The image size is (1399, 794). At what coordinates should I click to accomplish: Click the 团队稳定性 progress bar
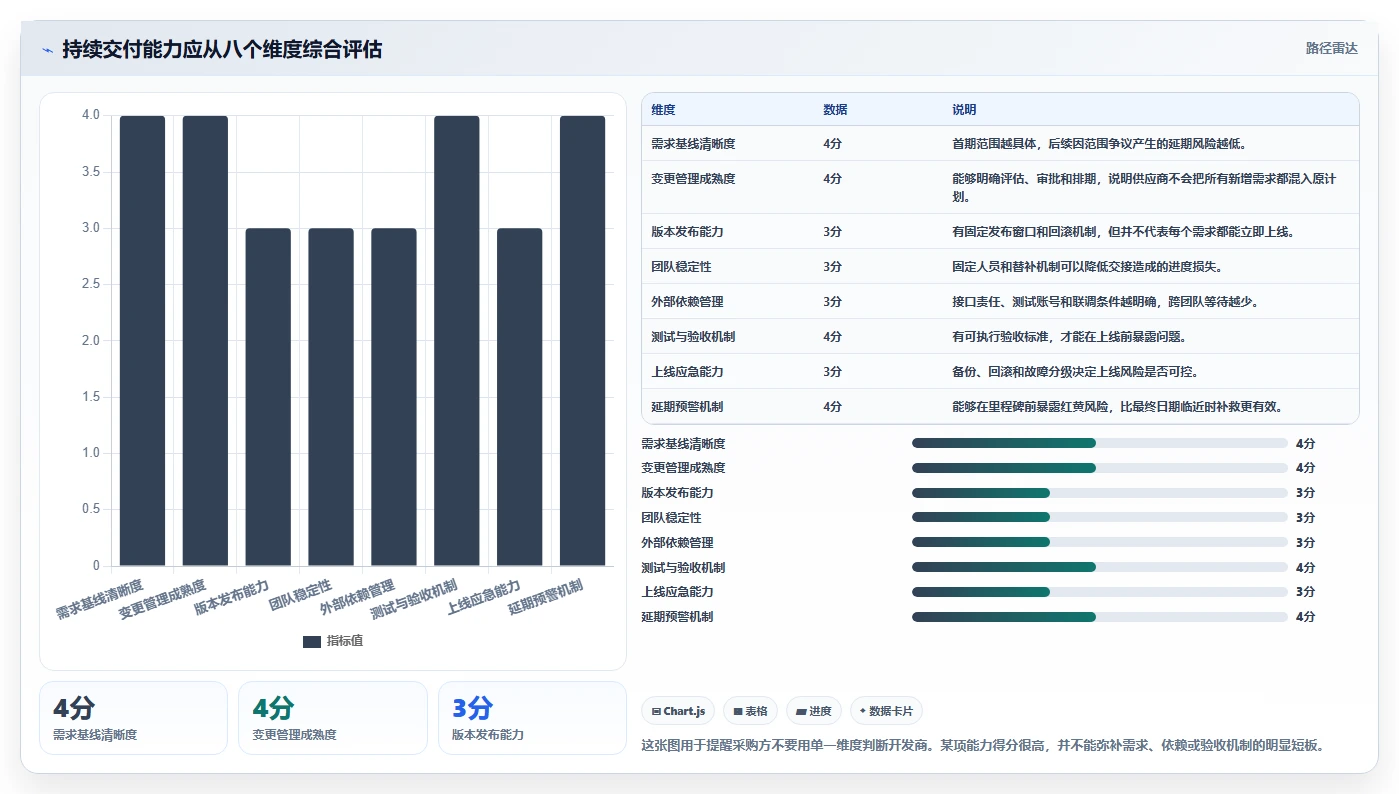[1100, 517]
